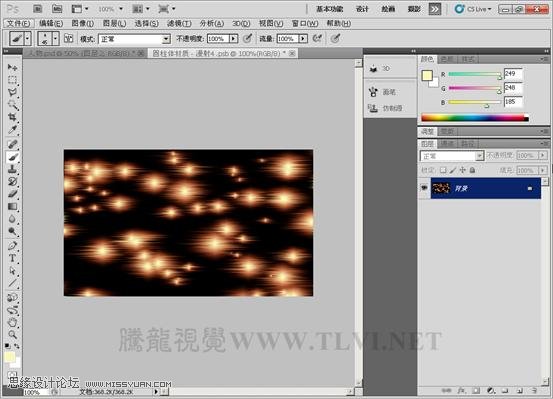Open the CS Live button

[473, 9]
